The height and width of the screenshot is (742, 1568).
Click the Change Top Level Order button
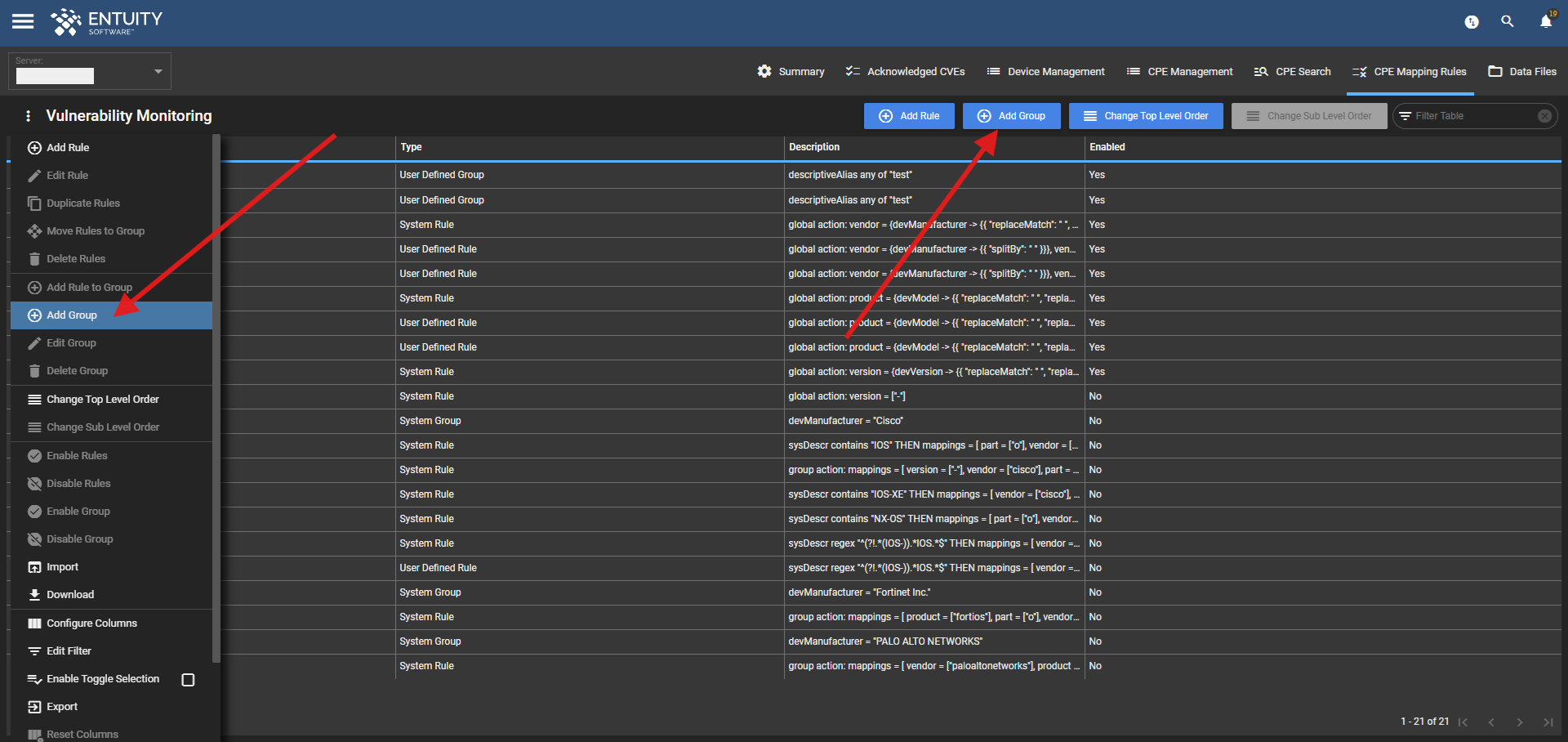pos(1146,116)
